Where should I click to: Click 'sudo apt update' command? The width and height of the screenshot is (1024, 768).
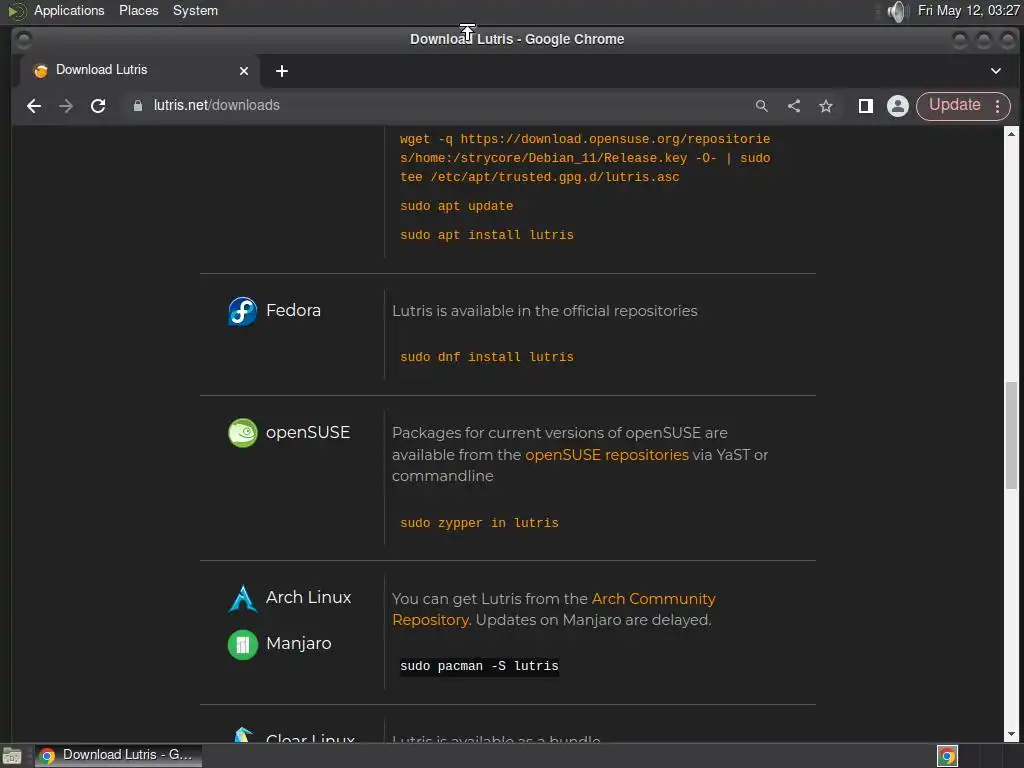456,206
